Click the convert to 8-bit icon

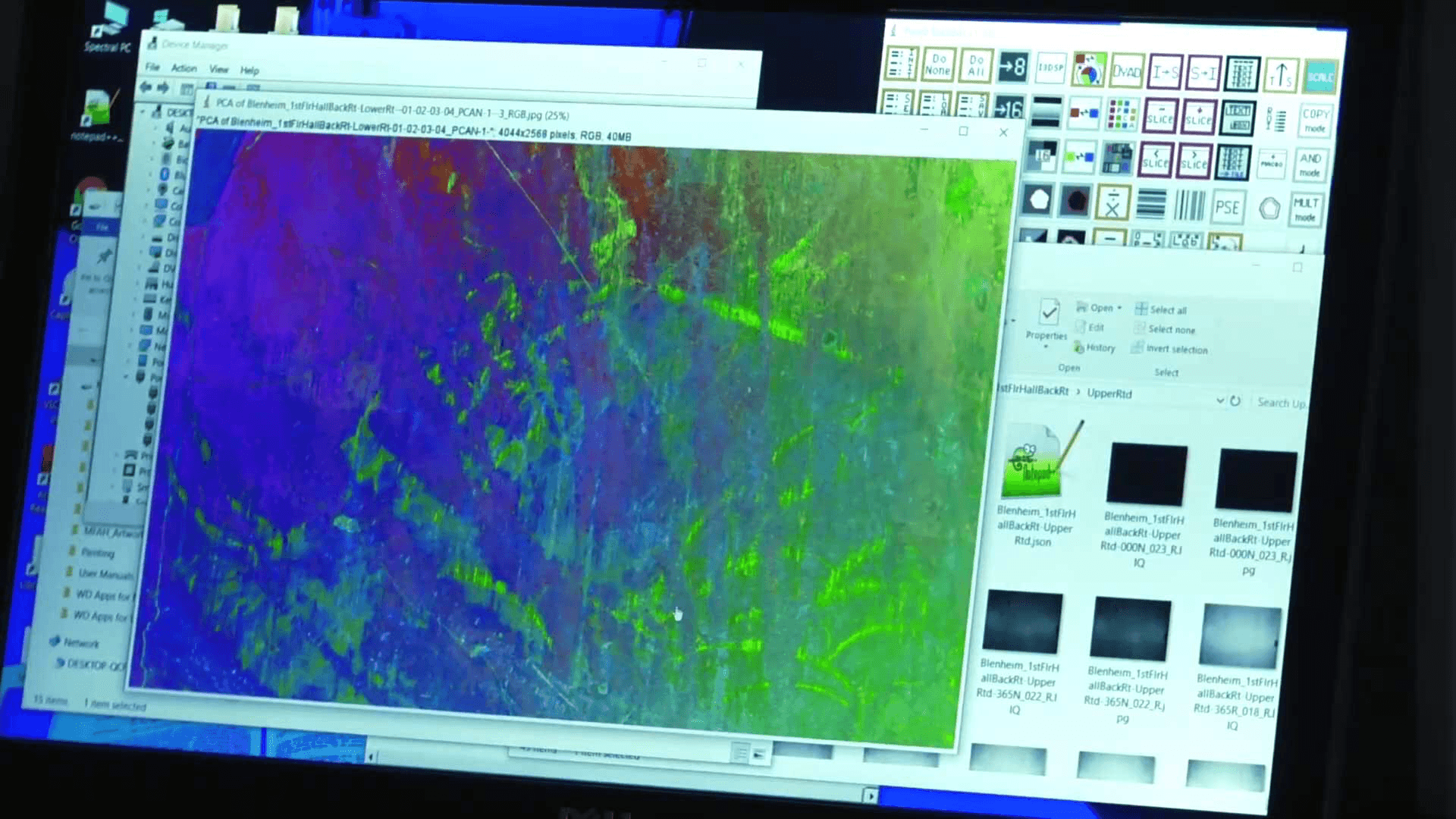coord(1012,67)
